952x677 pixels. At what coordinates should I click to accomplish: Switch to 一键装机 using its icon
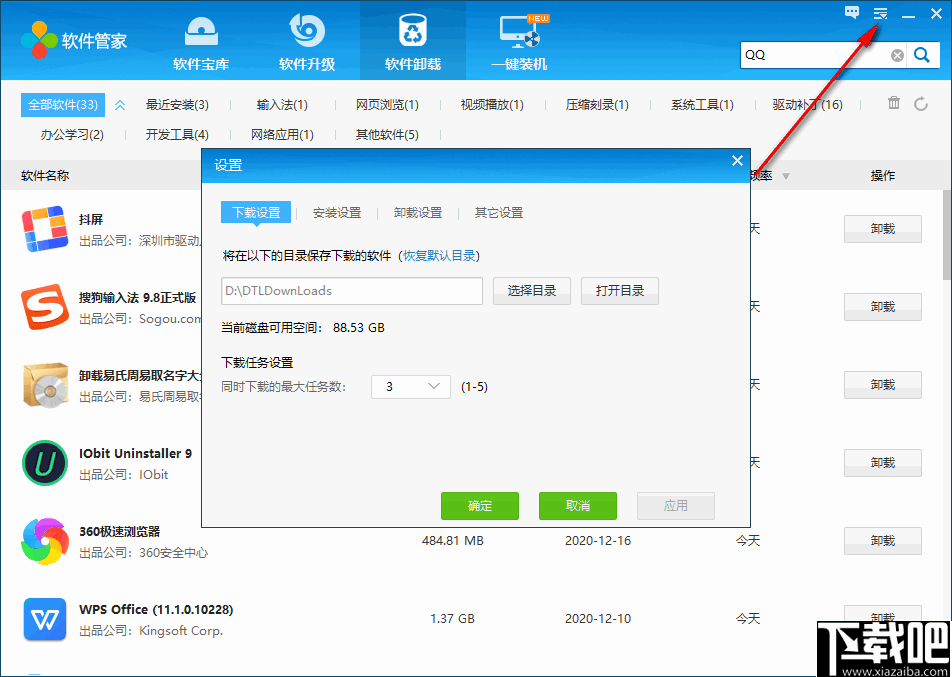coord(519,30)
